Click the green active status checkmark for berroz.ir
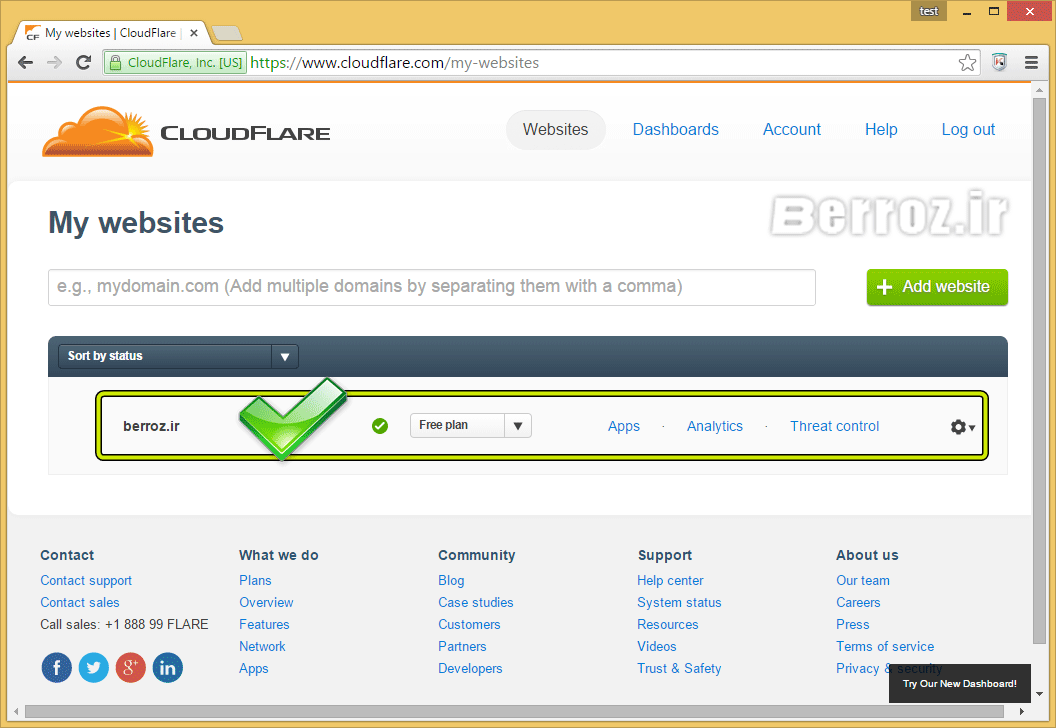This screenshot has width=1056, height=728. pyautogui.click(x=380, y=426)
